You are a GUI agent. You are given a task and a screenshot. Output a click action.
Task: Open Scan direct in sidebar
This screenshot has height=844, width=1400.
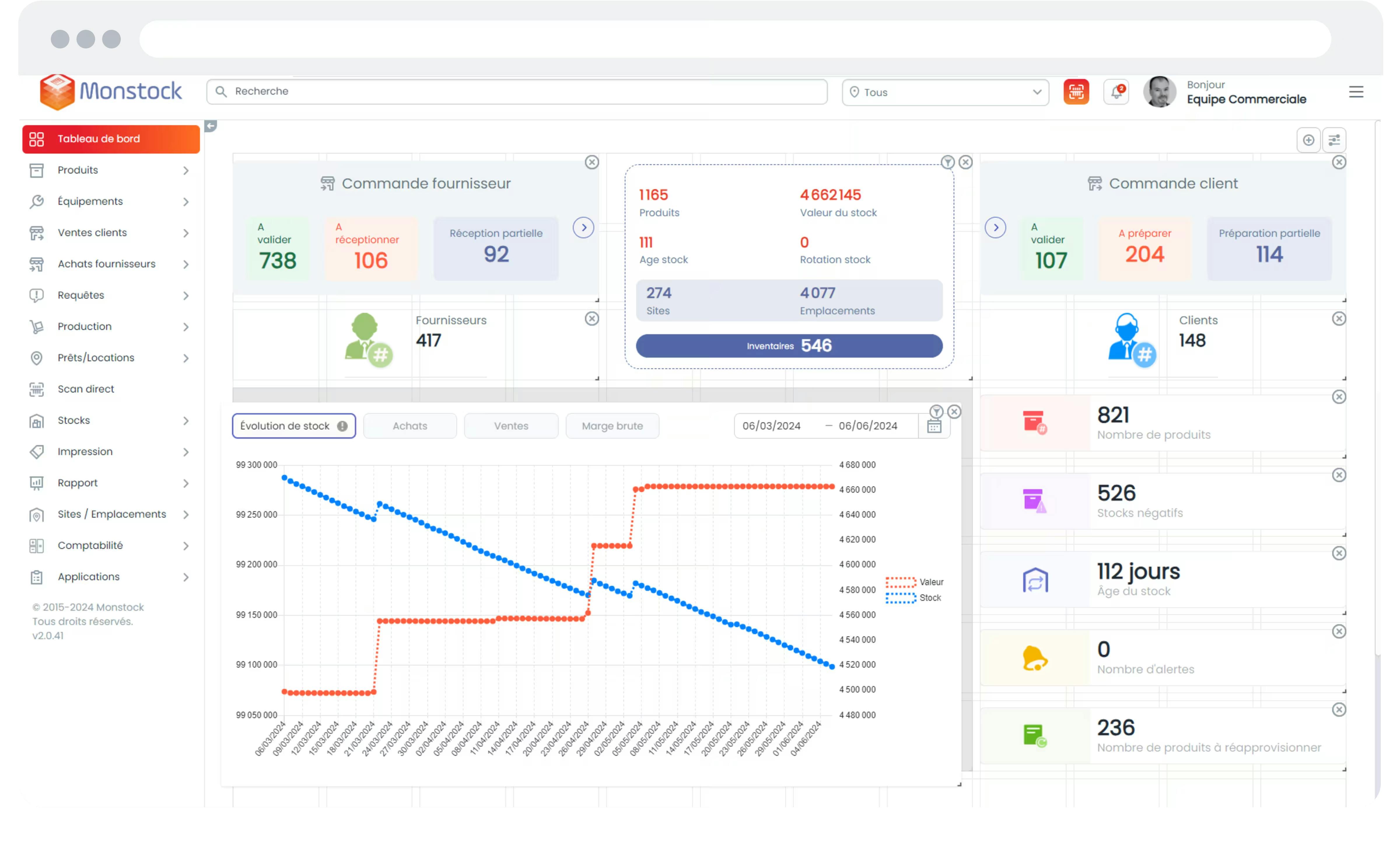coord(111,389)
